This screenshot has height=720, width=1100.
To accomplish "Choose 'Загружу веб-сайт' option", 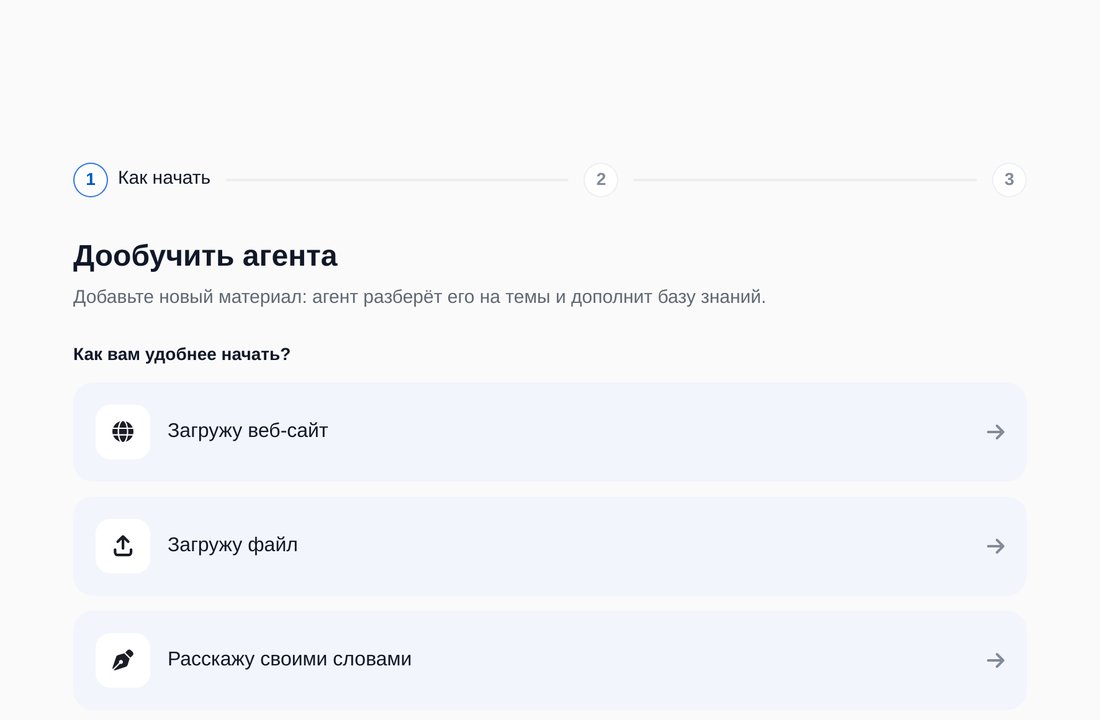I will [549, 432].
